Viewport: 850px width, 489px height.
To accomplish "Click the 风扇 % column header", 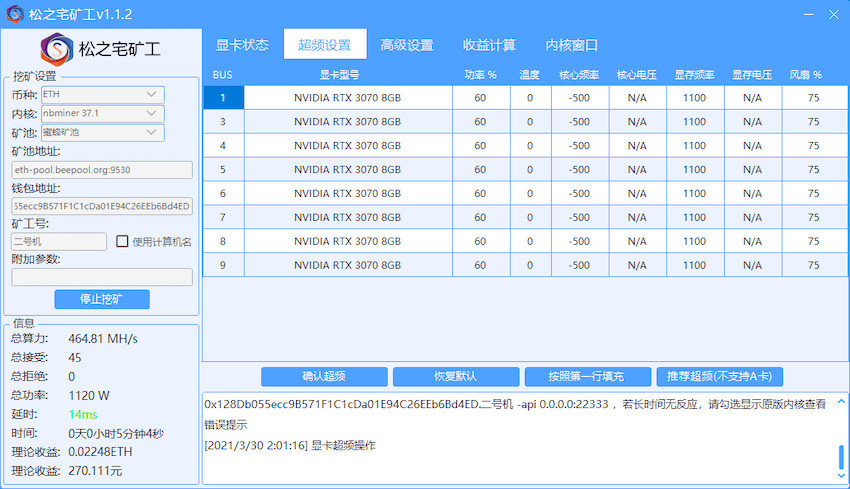I will tap(806, 75).
